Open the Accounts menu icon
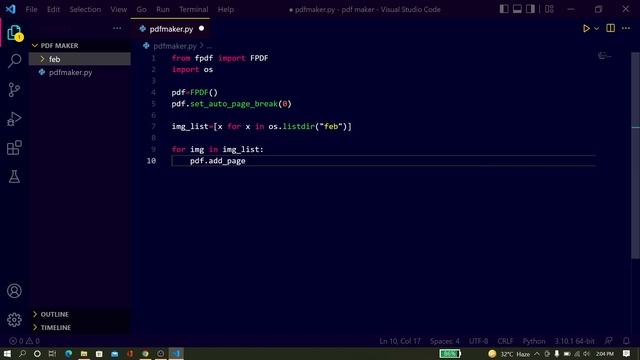The height and width of the screenshot is (360, 640). pos(14,291)
